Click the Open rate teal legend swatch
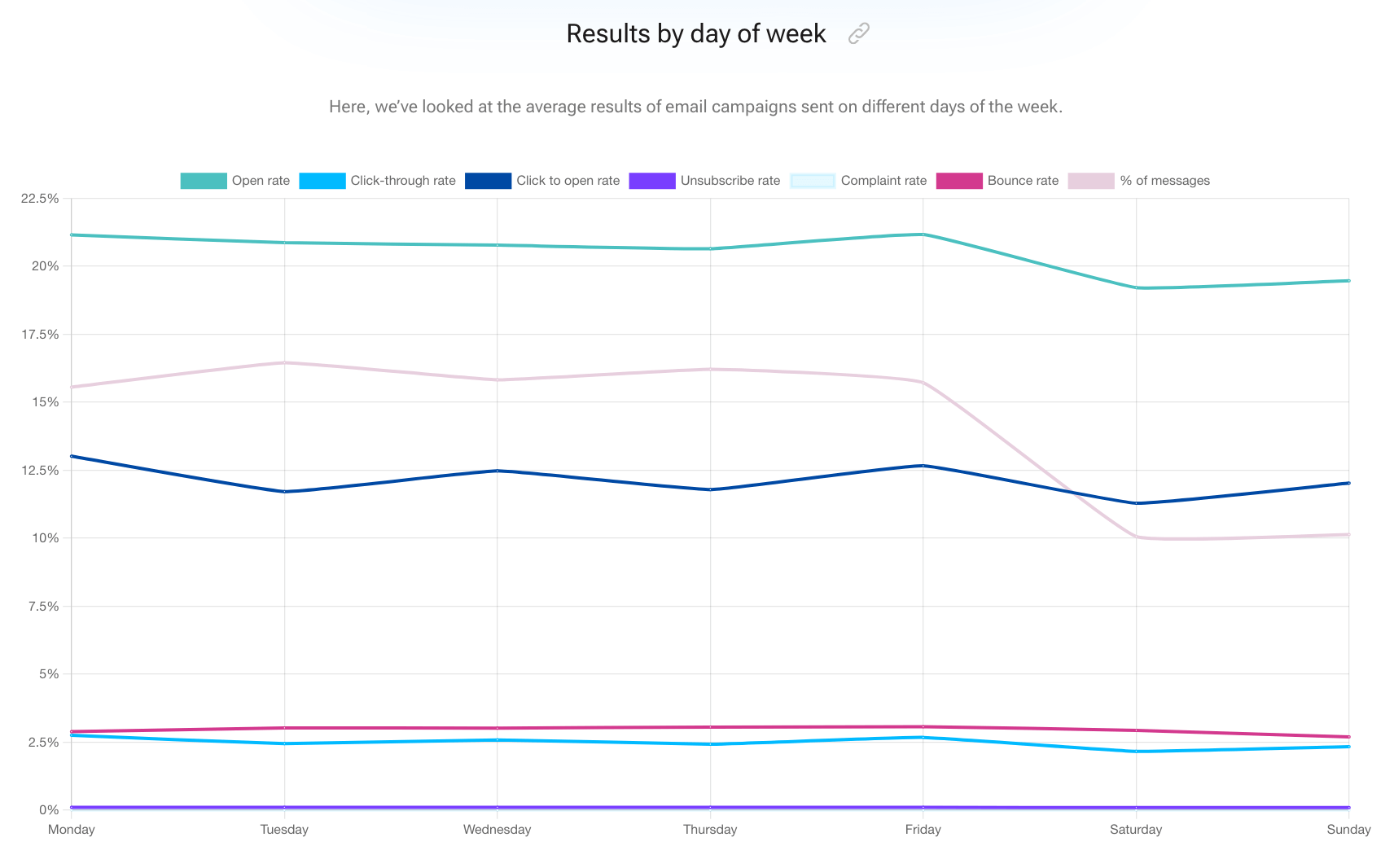Viewport: 1394px width, 868px height. tap(203, 181)
